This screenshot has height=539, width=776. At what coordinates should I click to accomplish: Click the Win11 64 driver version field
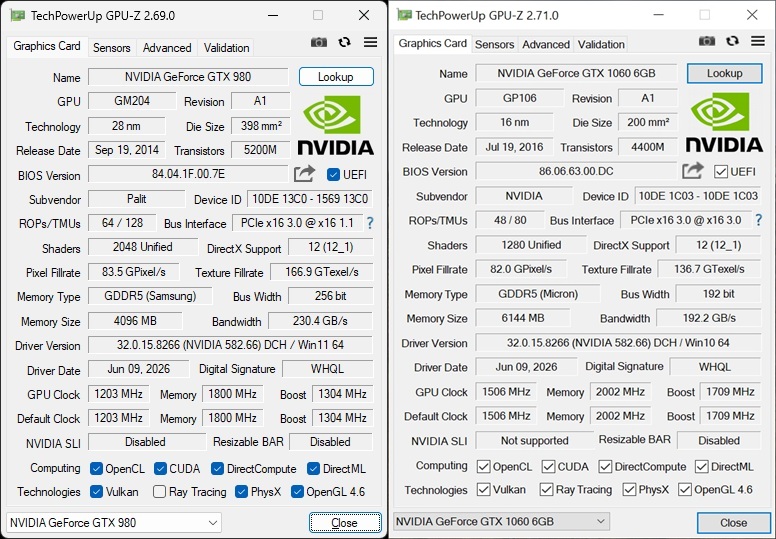click(230, 345)
